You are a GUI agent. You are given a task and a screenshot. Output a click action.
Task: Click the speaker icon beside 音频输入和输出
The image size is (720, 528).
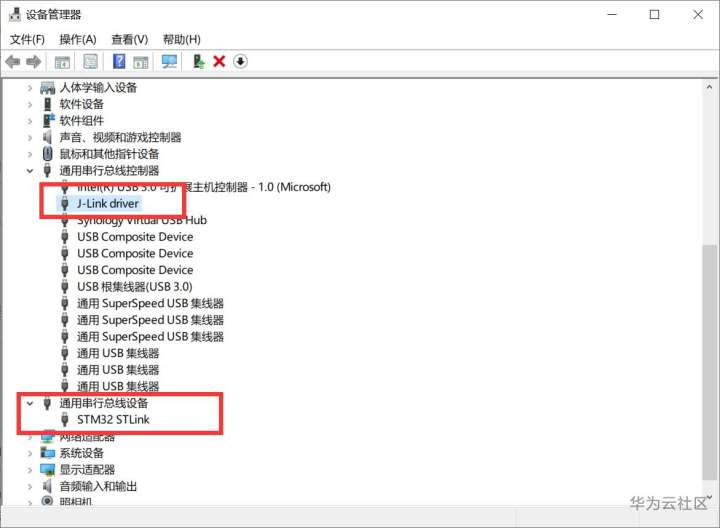coord(47,486)
